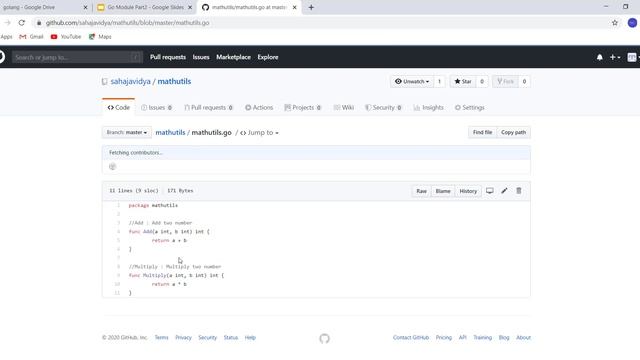Open the YouTube bookmark
The image size is (640, 360).
[x=66, y=37]
